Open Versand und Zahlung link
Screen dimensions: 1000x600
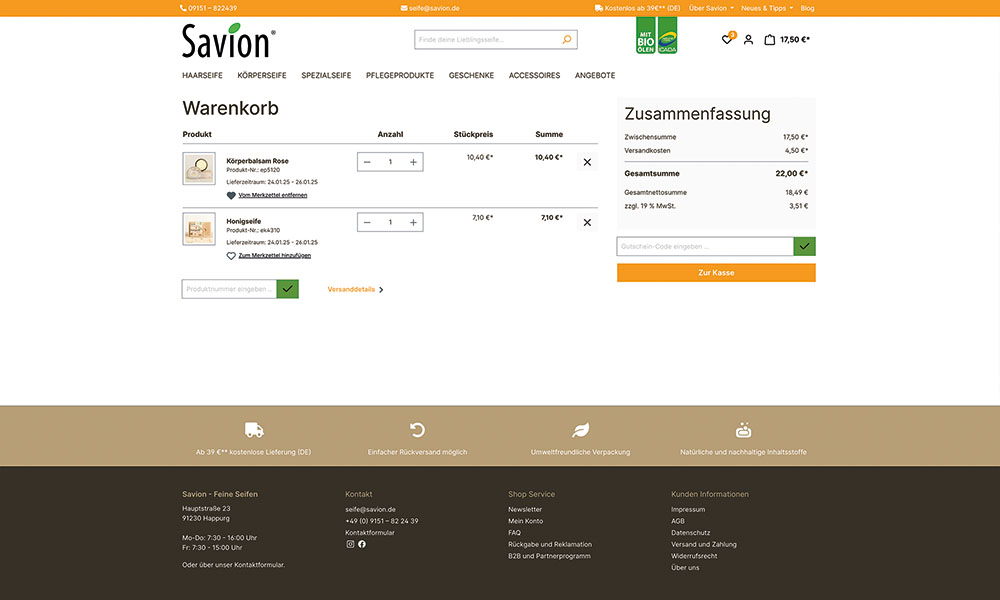point(703,545)
